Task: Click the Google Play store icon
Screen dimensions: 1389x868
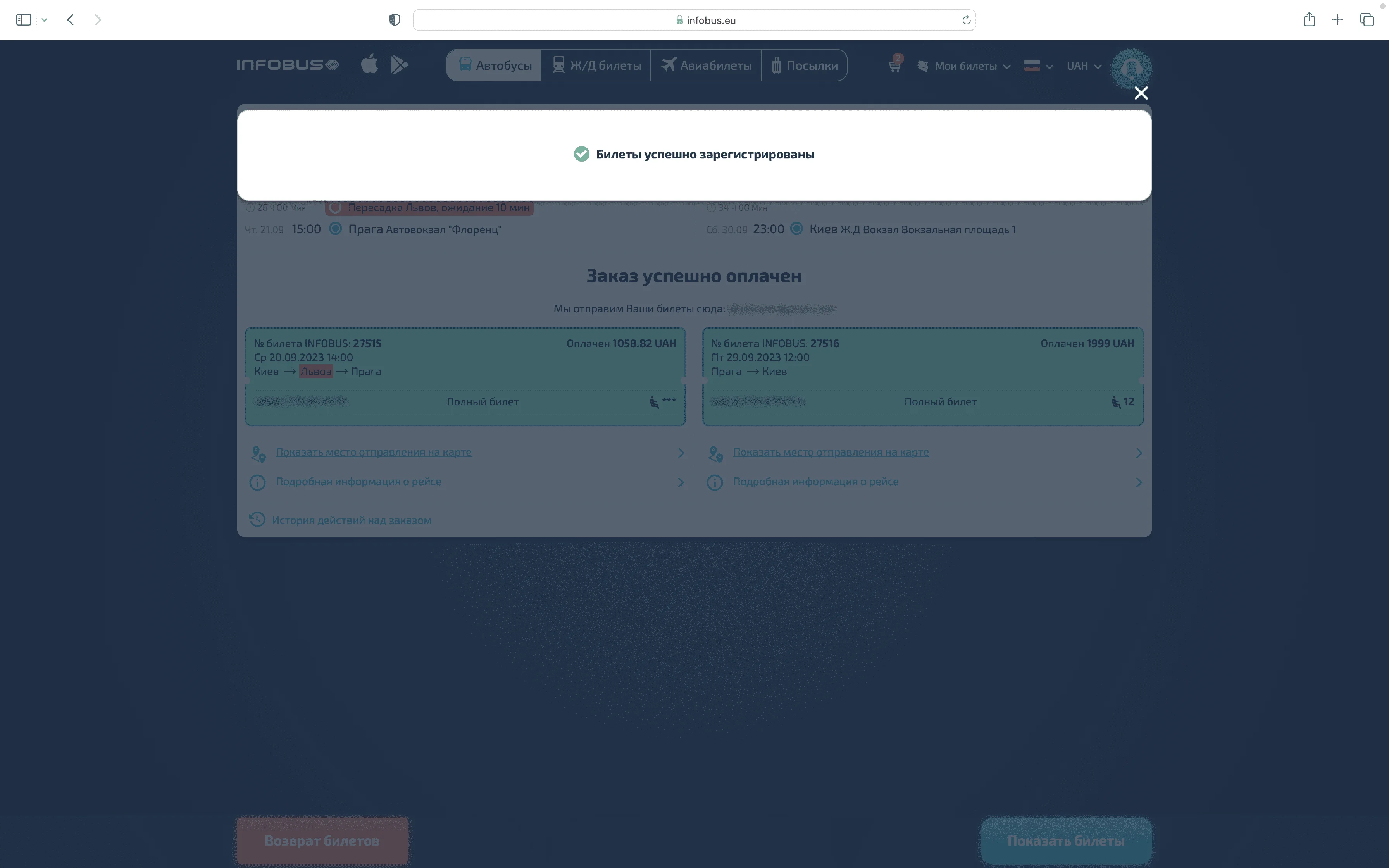Action: point(399,65)
